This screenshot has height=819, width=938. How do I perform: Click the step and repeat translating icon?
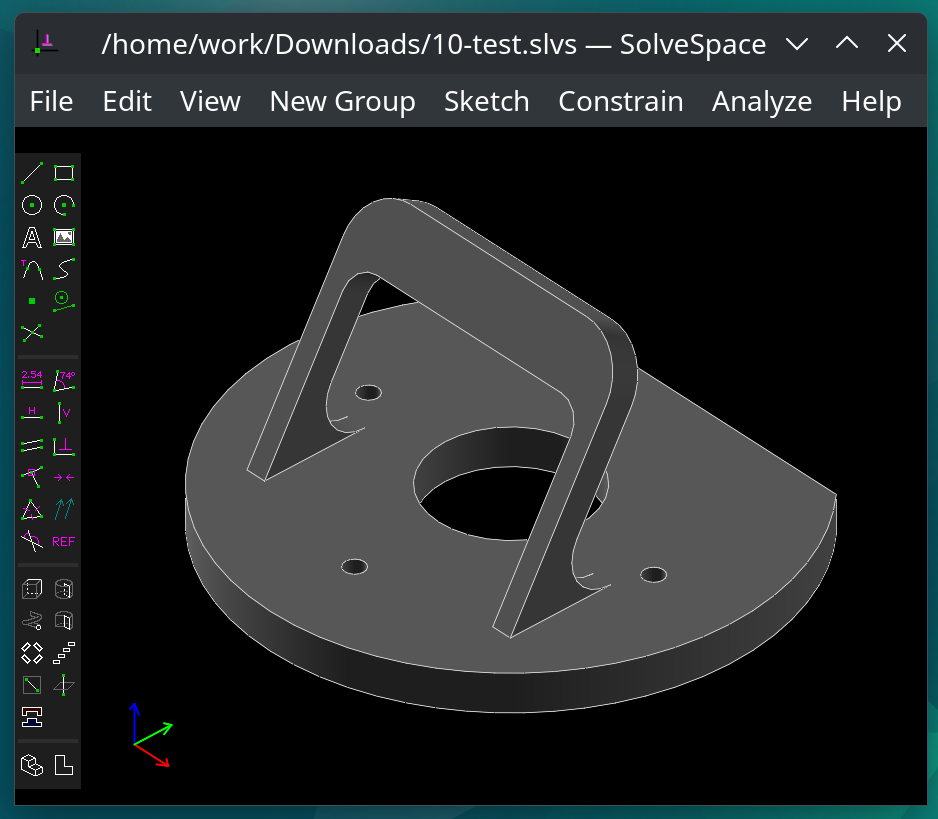point(64,653)
